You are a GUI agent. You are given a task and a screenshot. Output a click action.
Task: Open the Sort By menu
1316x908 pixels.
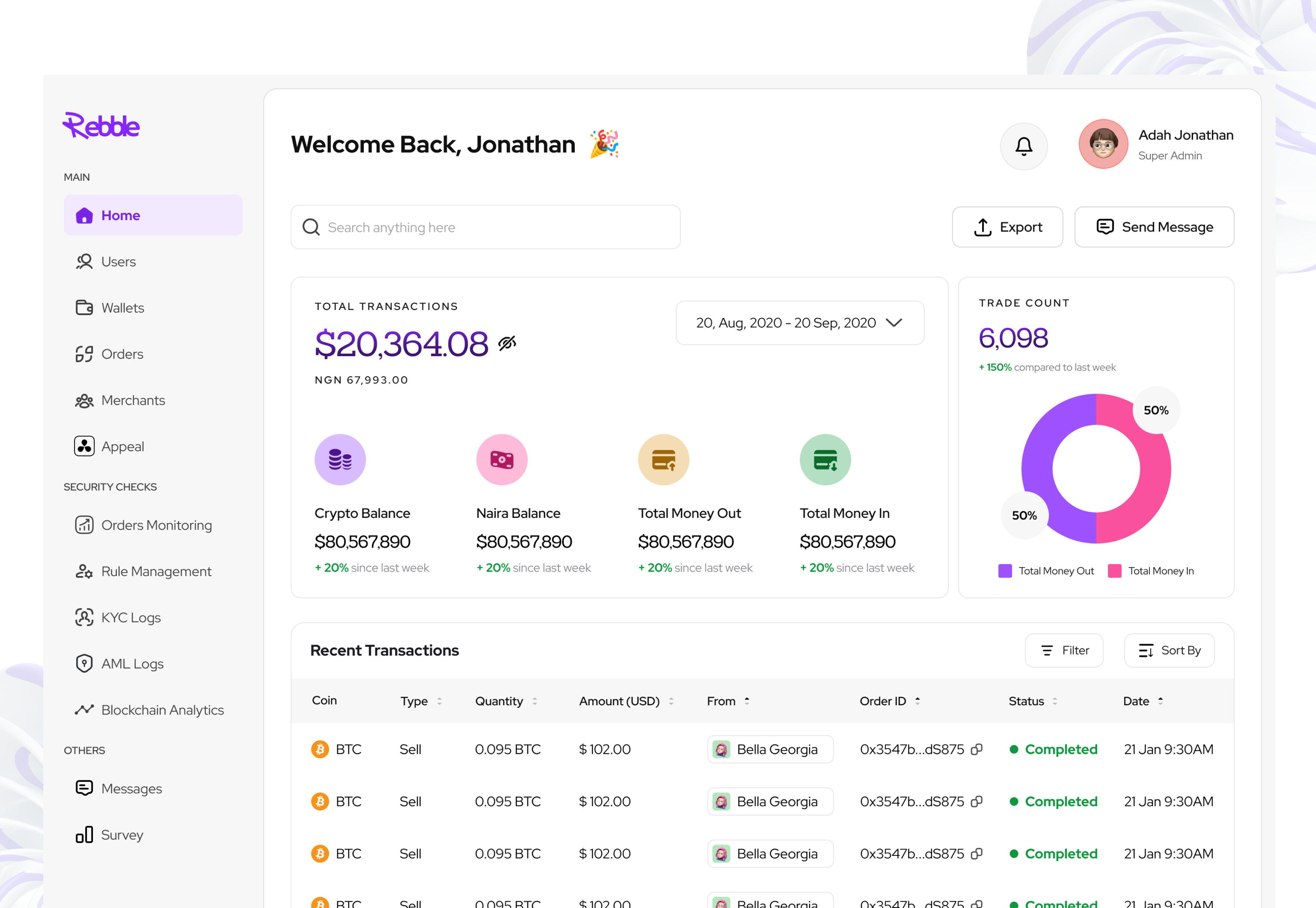click(1169, 650)
